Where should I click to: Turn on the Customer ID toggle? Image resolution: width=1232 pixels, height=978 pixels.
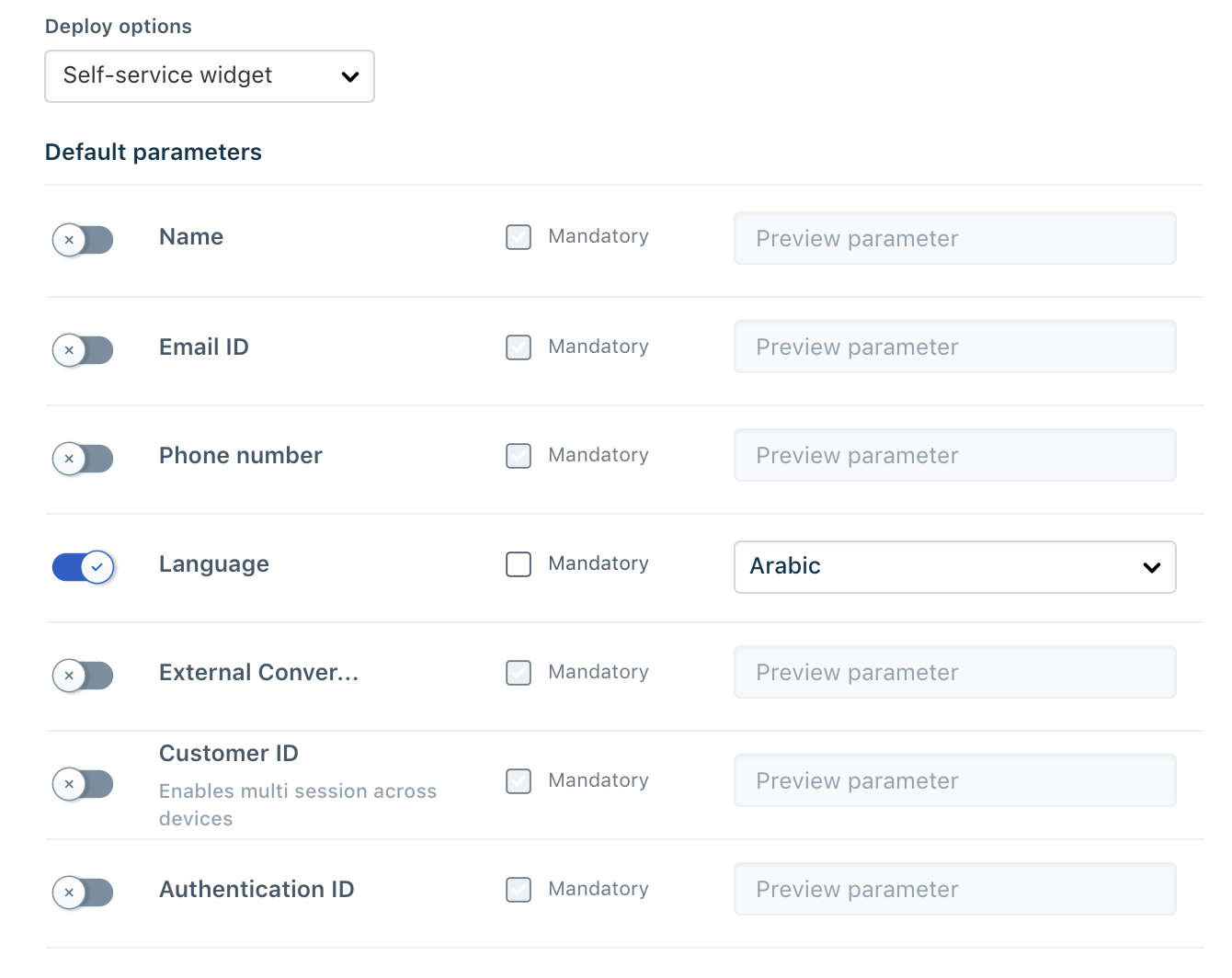pos(83,784)
